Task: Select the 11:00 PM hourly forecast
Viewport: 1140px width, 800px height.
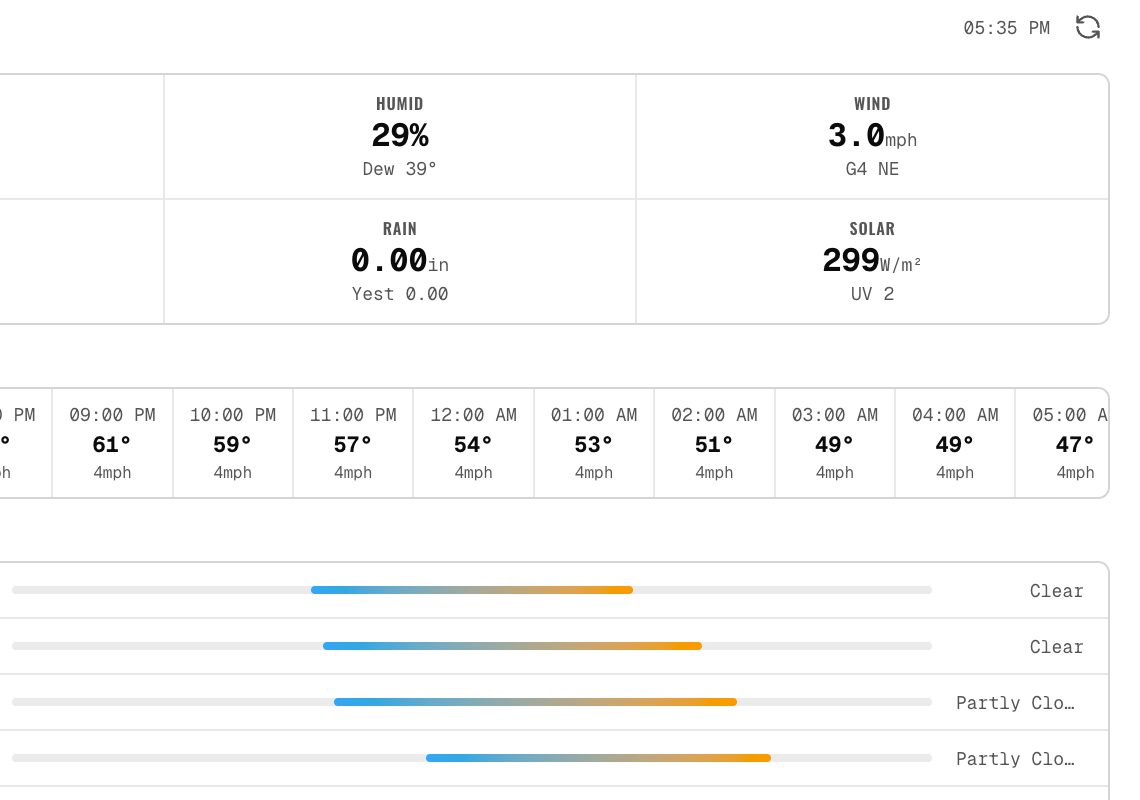Action: tap(353, 443)
